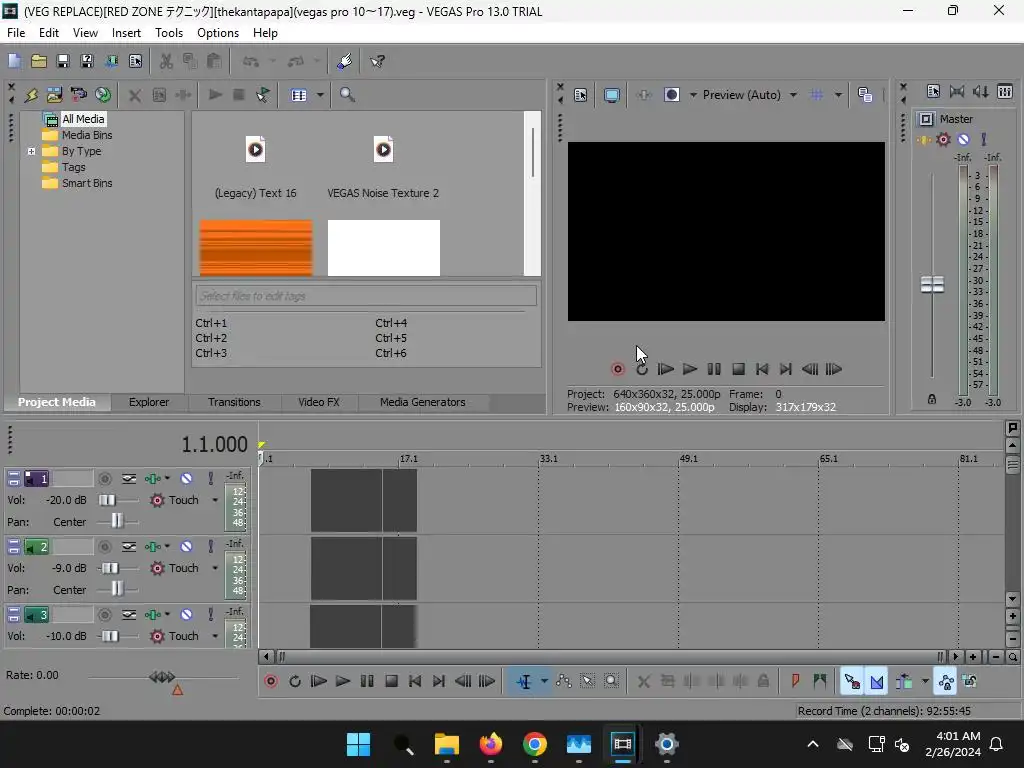Image resolution: width=1024 pixels, height=768 pixels.
Task: Mute the Master bus output
Action: [x=963, y=139]
